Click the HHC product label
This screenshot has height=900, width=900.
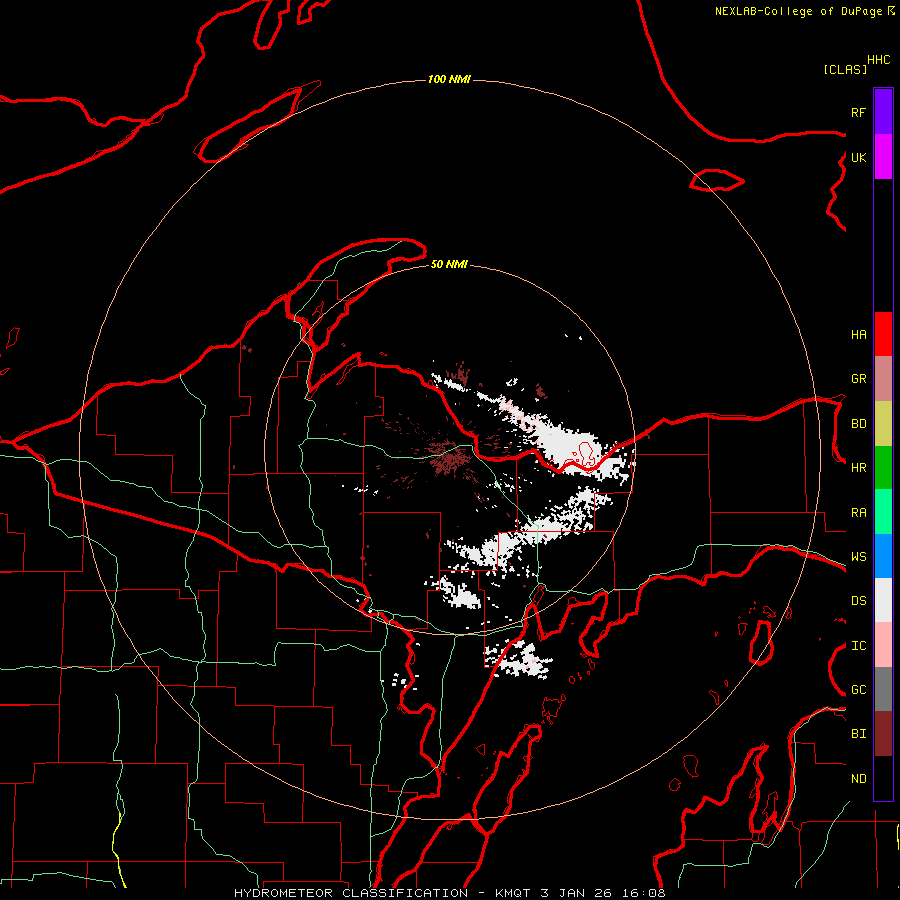[879, 60]
